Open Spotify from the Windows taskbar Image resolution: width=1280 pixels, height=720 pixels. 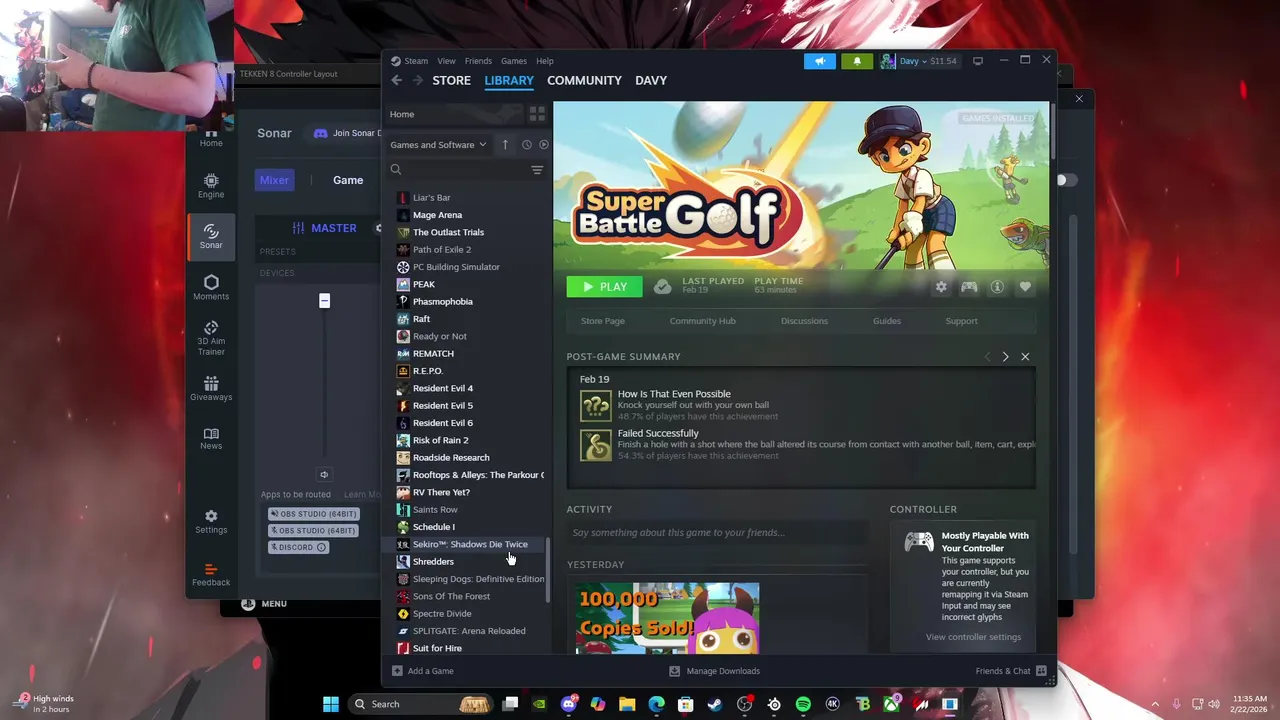[803, 704]
